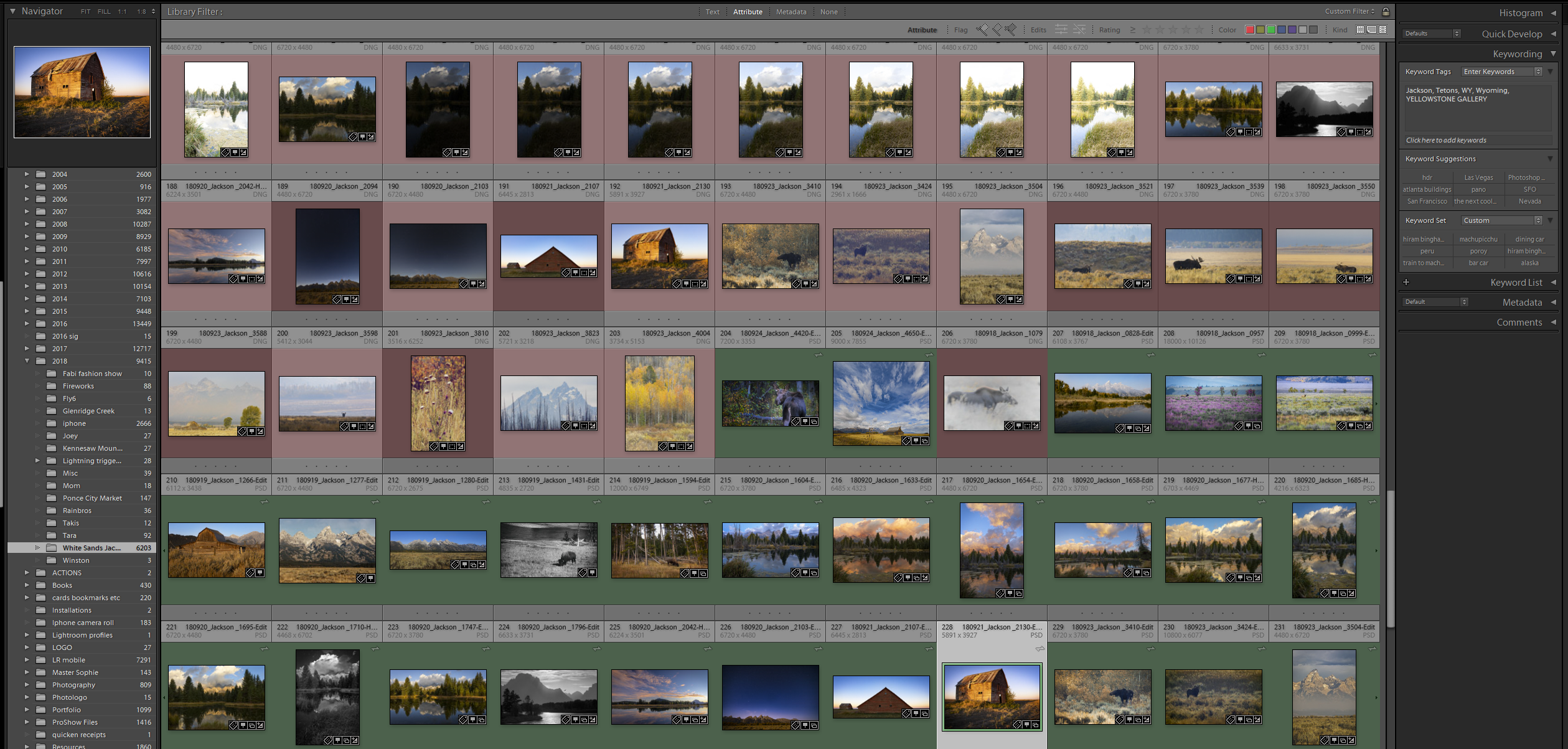The width and height of the screenshot is (1568, 749).
Task: Open Keyword Set Custom dropdown
Action: coord(1501,220)
